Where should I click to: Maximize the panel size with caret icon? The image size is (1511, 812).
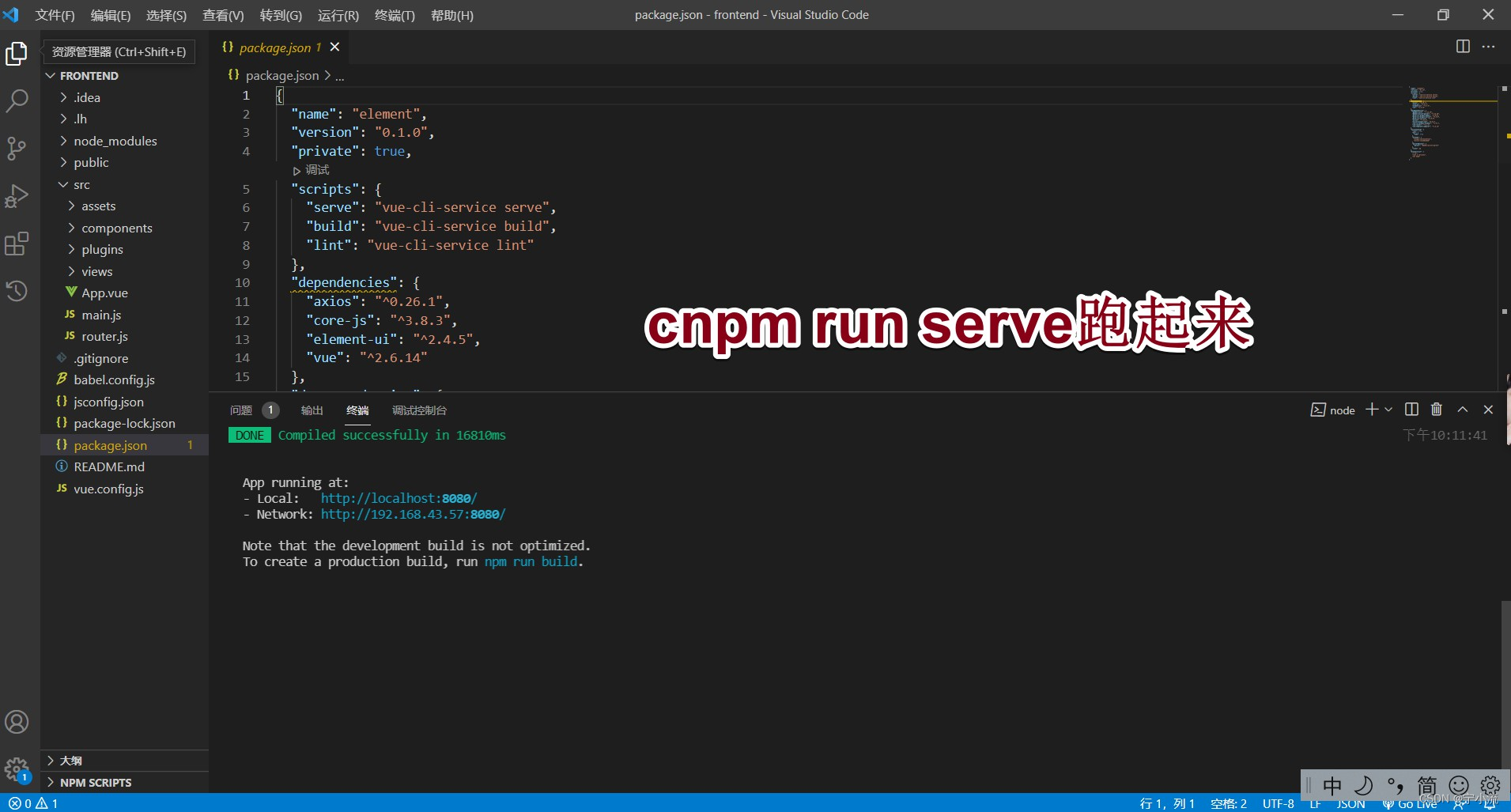pyautogui.click(x=1463, y=410)
